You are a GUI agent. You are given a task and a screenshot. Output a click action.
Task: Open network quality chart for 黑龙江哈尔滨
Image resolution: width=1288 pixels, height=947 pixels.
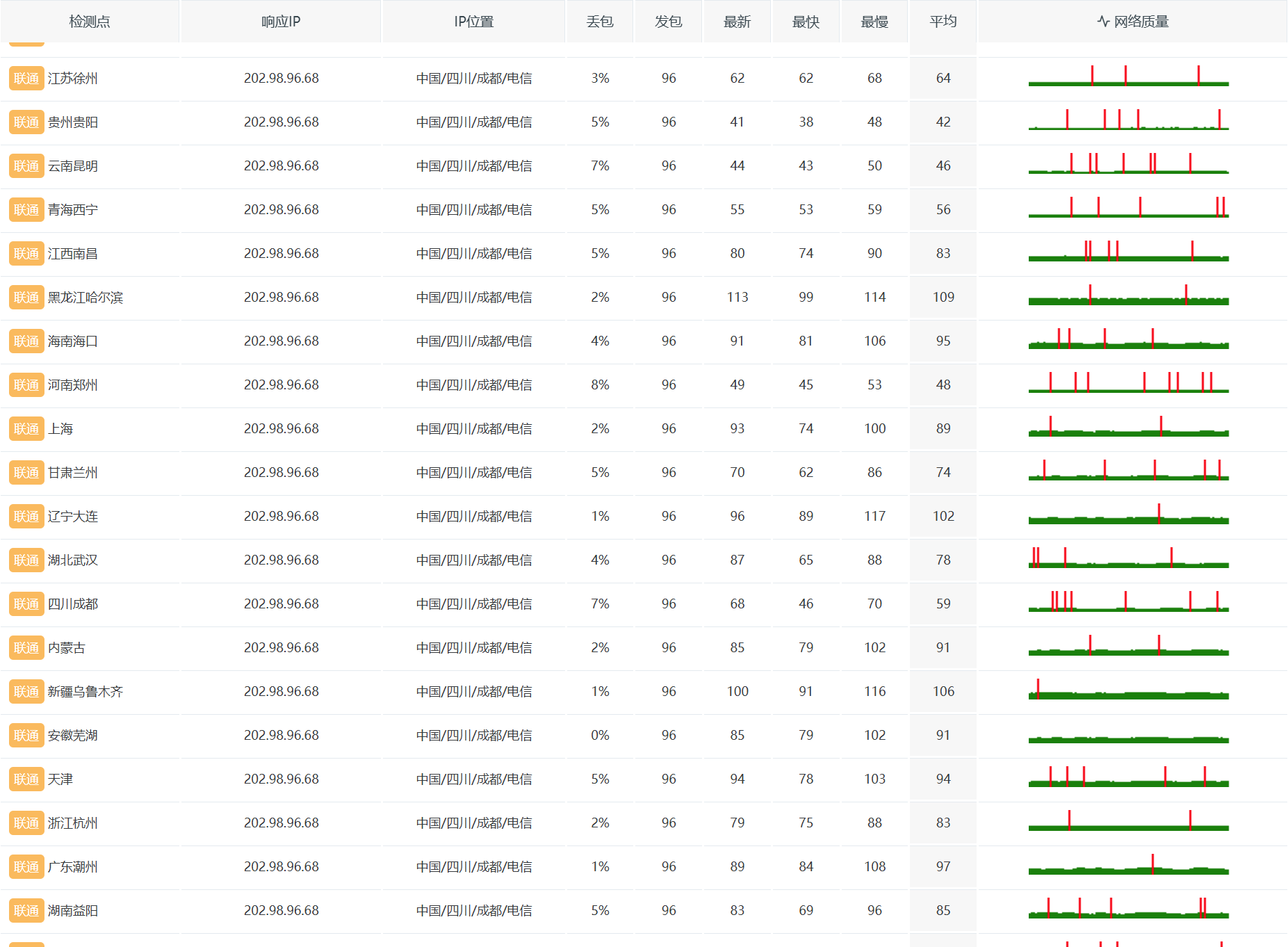(x=1128, y=295)
